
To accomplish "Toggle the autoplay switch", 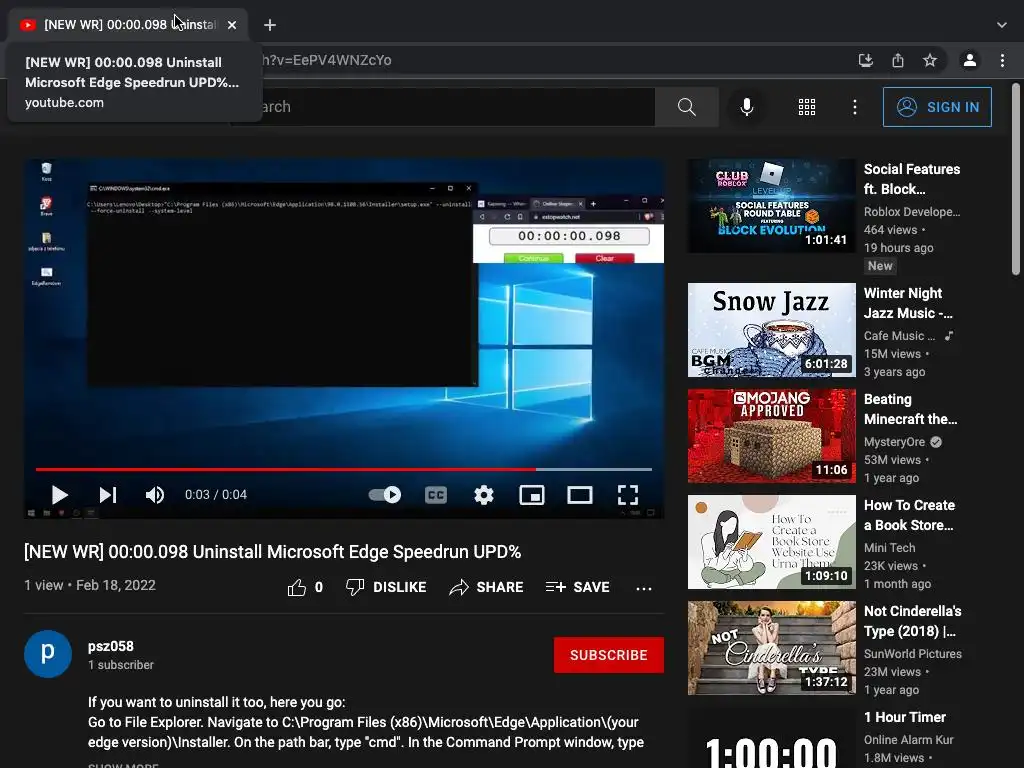I will coord(385,495).
